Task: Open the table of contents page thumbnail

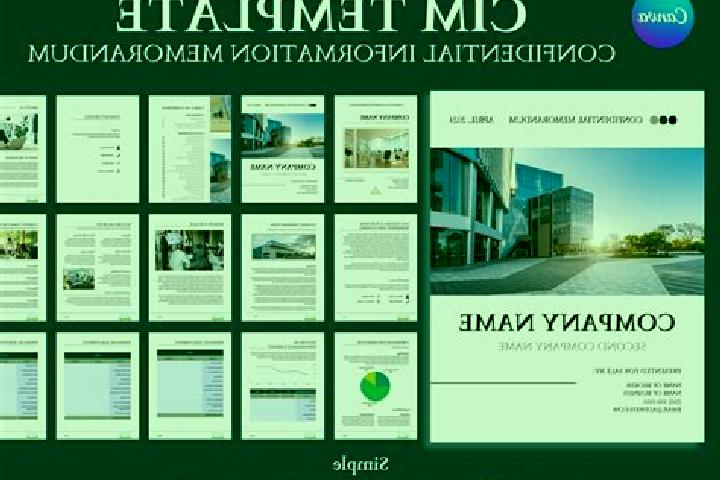Action: pyautogui.click(x=190, y=149)
